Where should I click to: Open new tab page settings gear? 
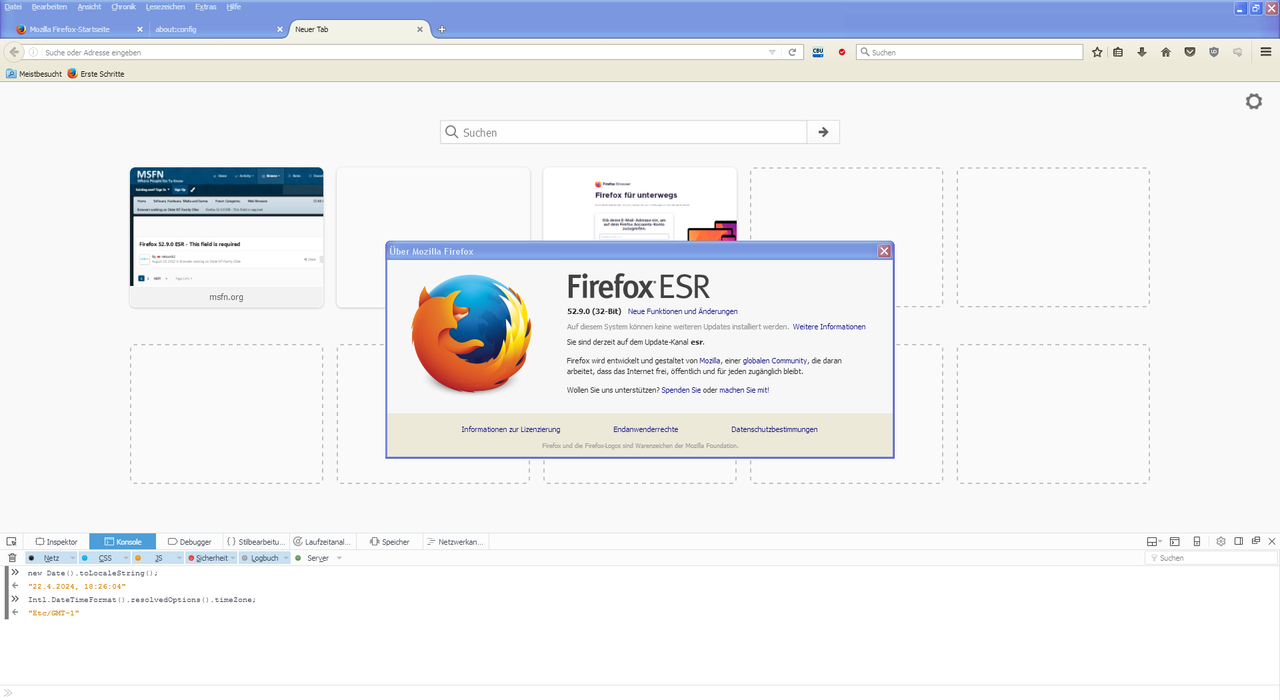coord(1254,101)
